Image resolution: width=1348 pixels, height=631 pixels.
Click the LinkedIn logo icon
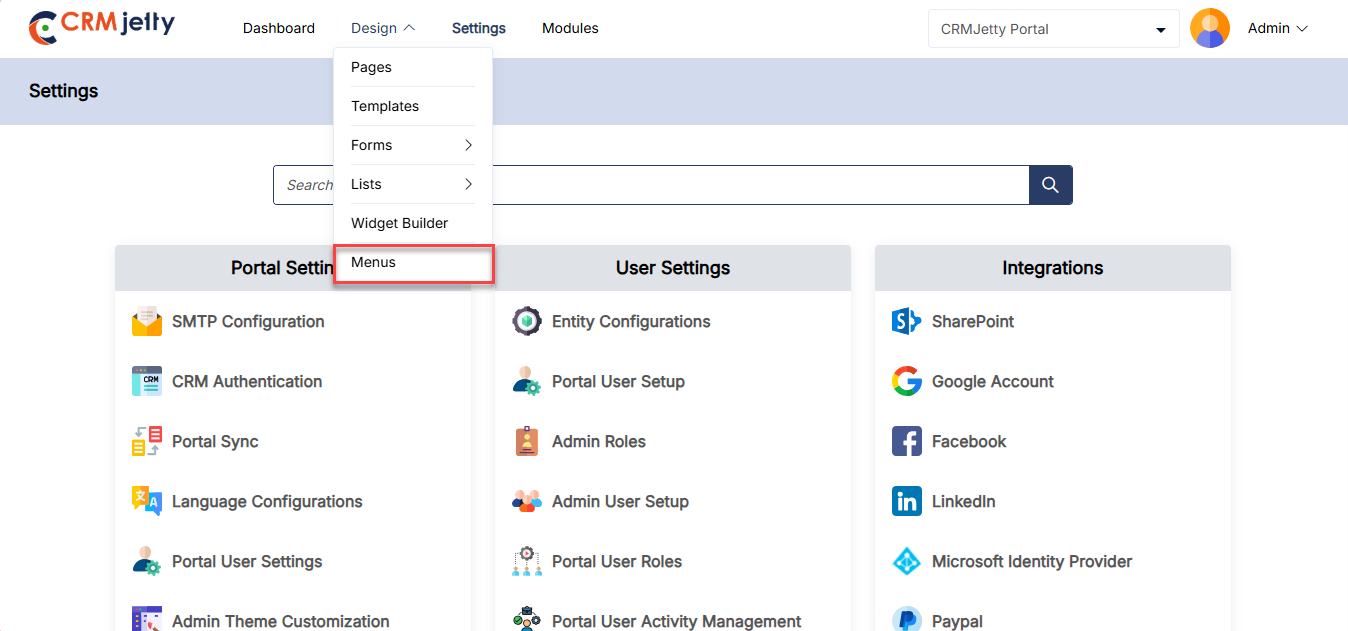[906, 501]
